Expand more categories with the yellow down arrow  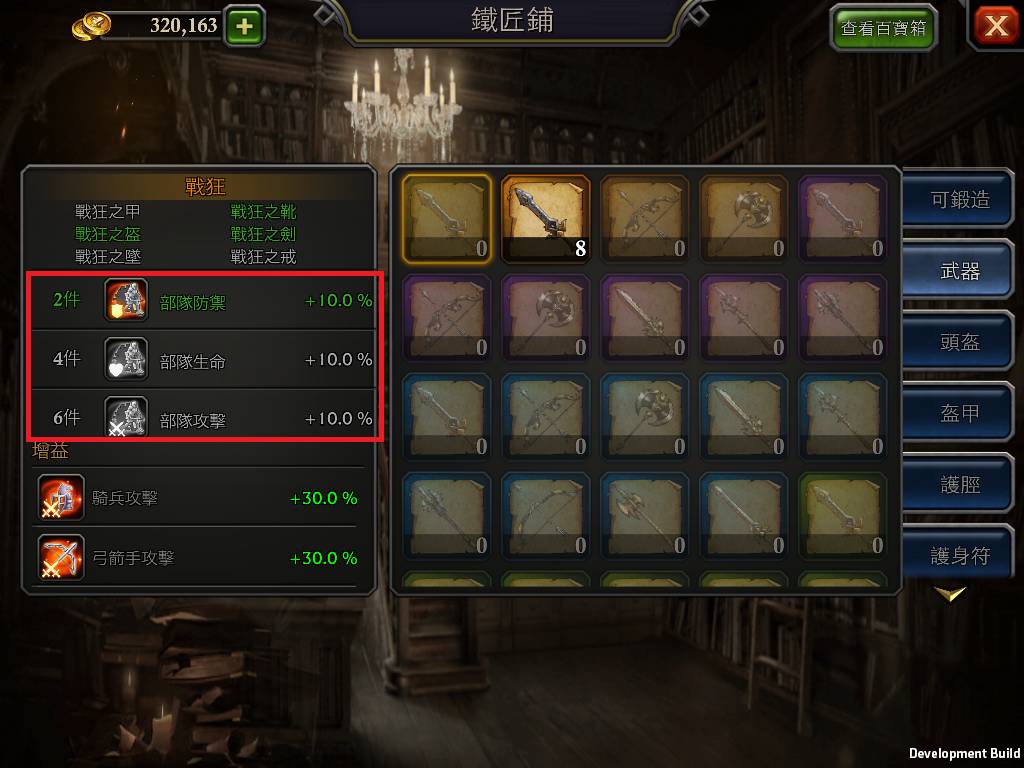click(950, 593)
